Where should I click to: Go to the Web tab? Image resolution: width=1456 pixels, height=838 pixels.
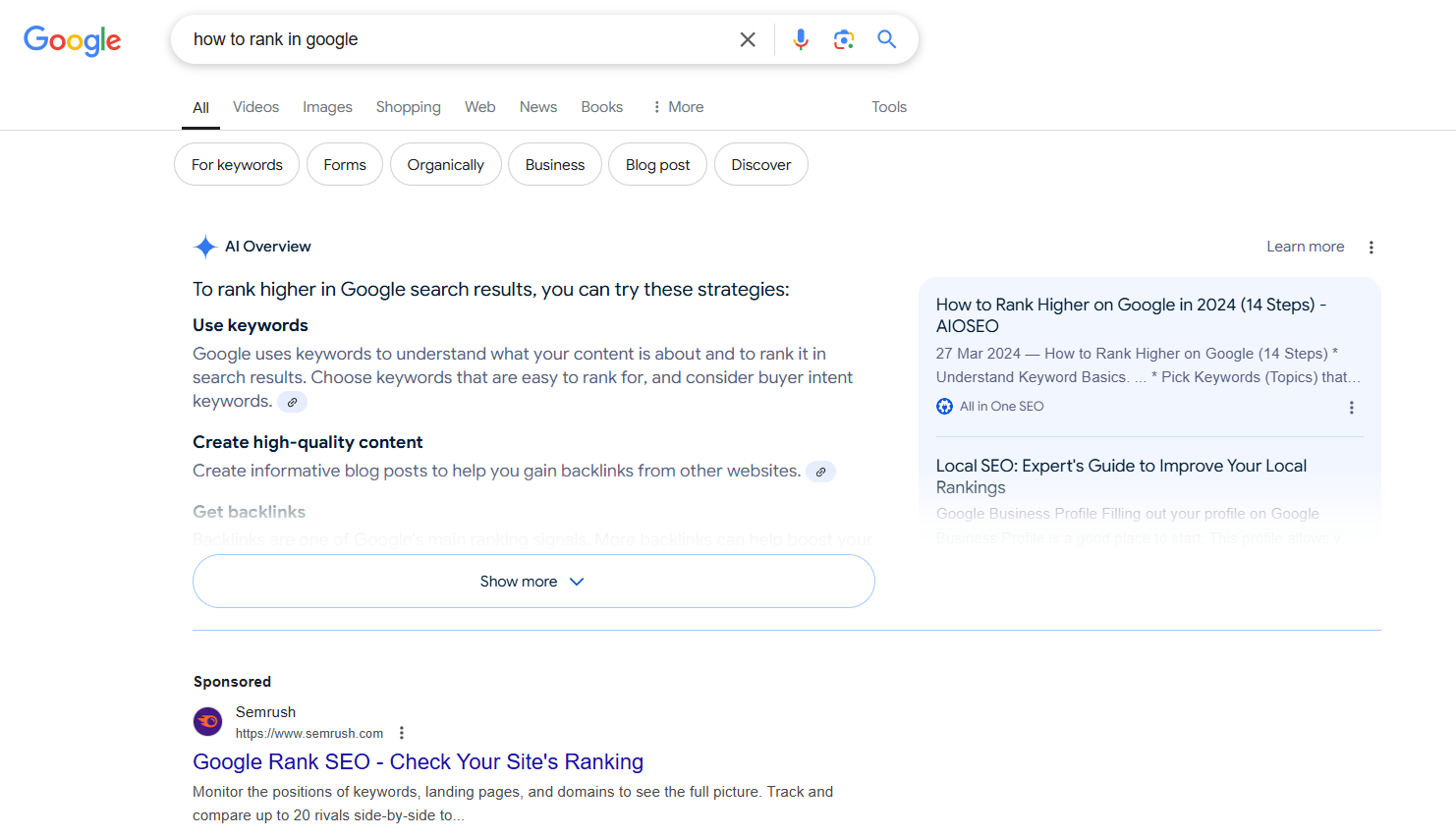(479, 107)
